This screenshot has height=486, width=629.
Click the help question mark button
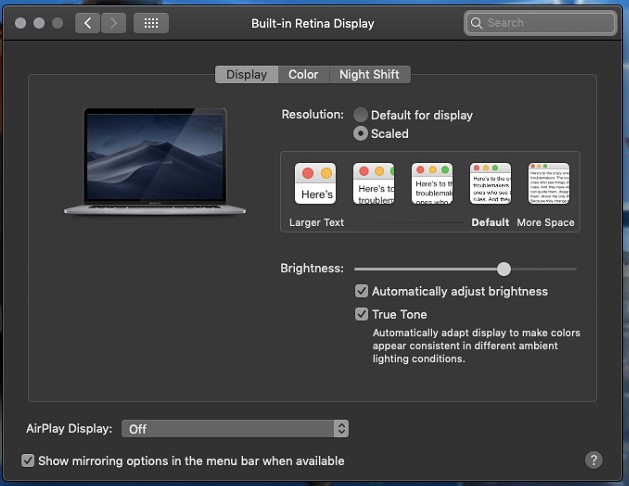point(594,460)
